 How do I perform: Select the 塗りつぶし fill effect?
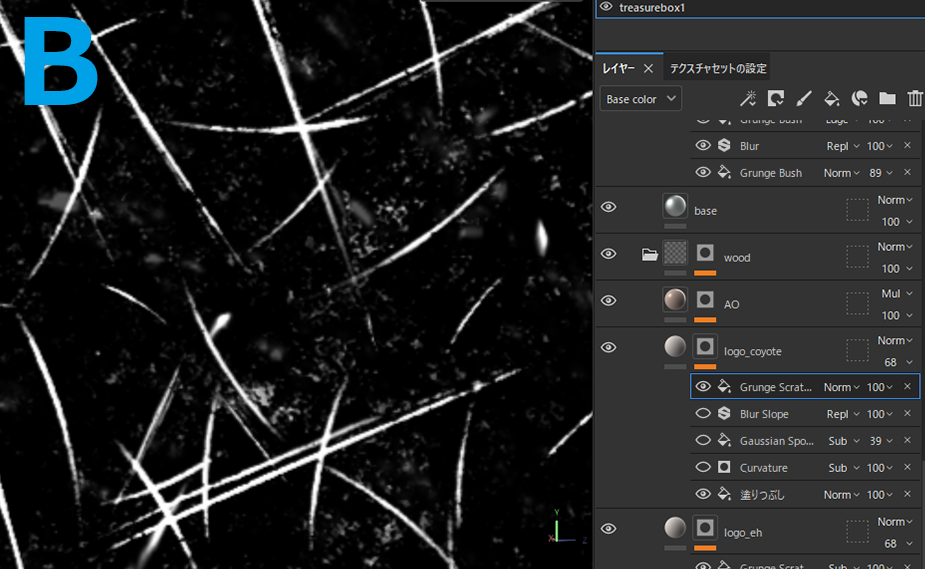click(x=763, y=495)
